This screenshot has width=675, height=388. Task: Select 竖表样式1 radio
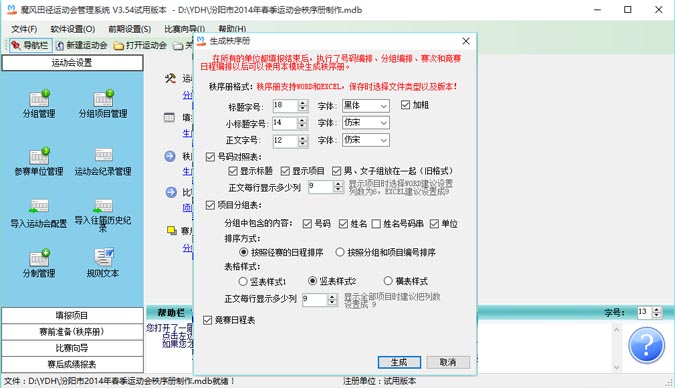point(262,282)
